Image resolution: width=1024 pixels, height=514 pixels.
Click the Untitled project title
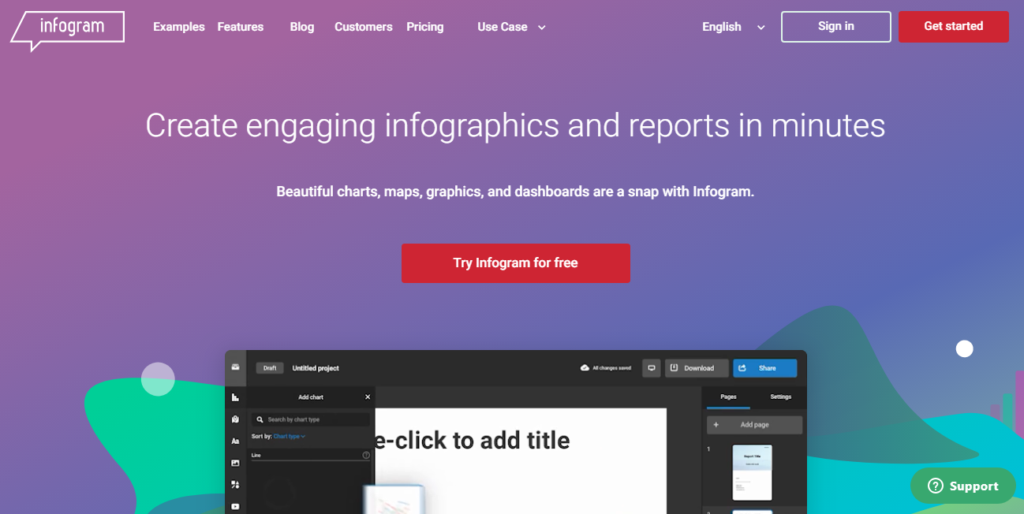315,368
